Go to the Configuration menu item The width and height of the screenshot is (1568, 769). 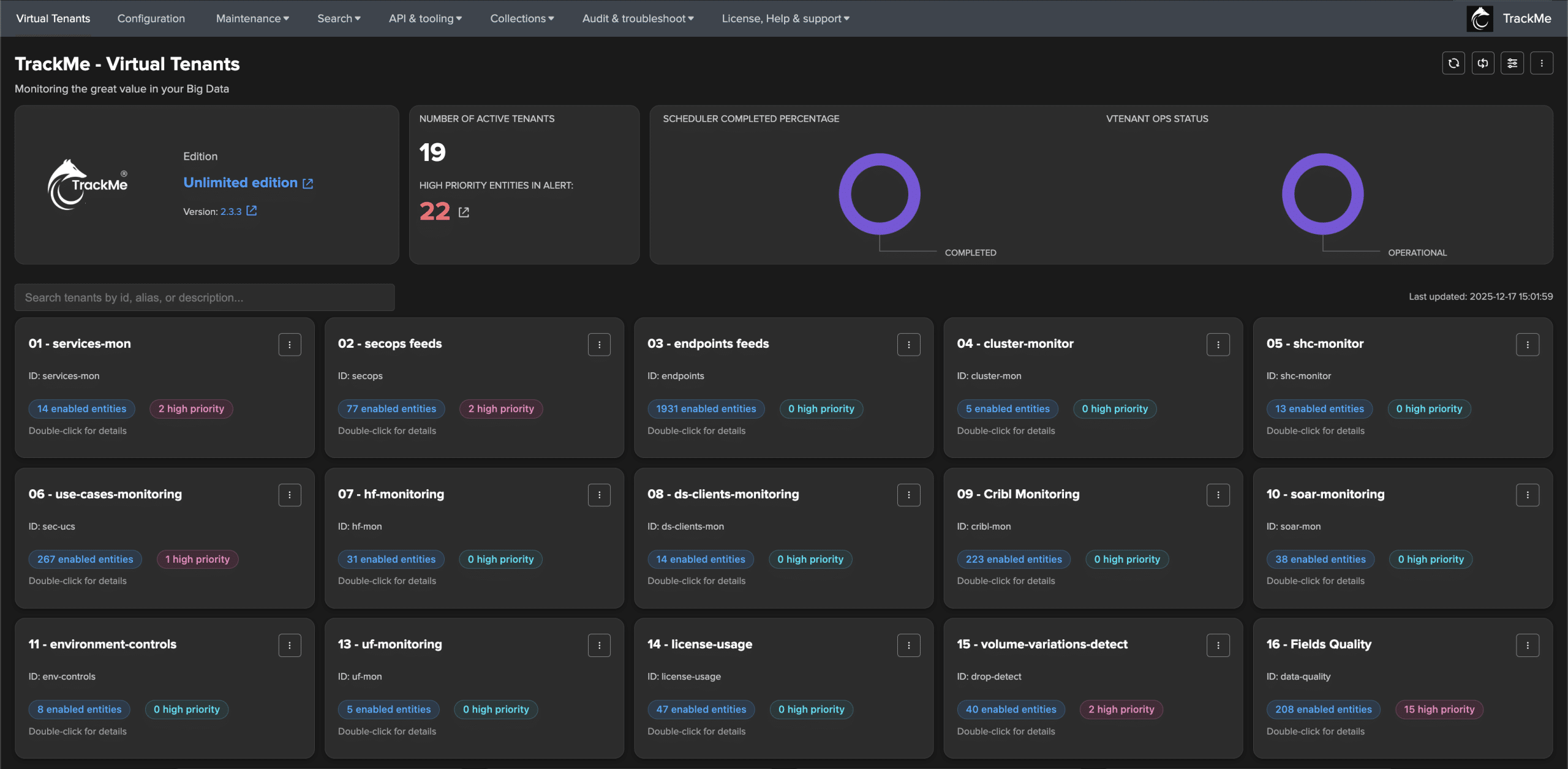tap(151, 18)
